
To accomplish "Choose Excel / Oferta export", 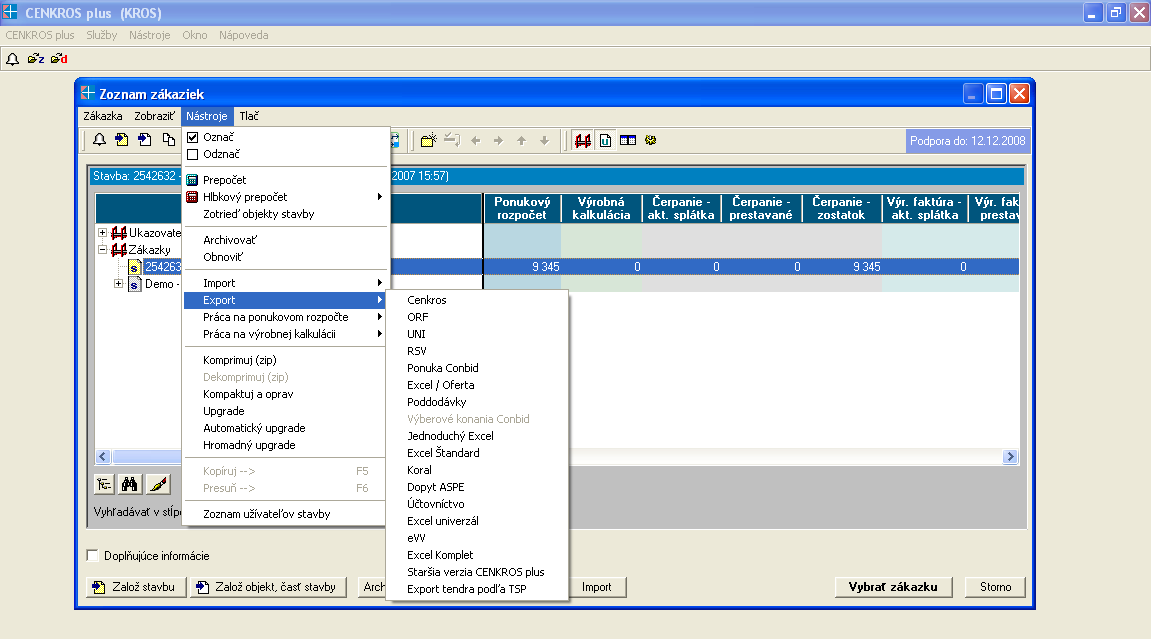I will [440, 385].
